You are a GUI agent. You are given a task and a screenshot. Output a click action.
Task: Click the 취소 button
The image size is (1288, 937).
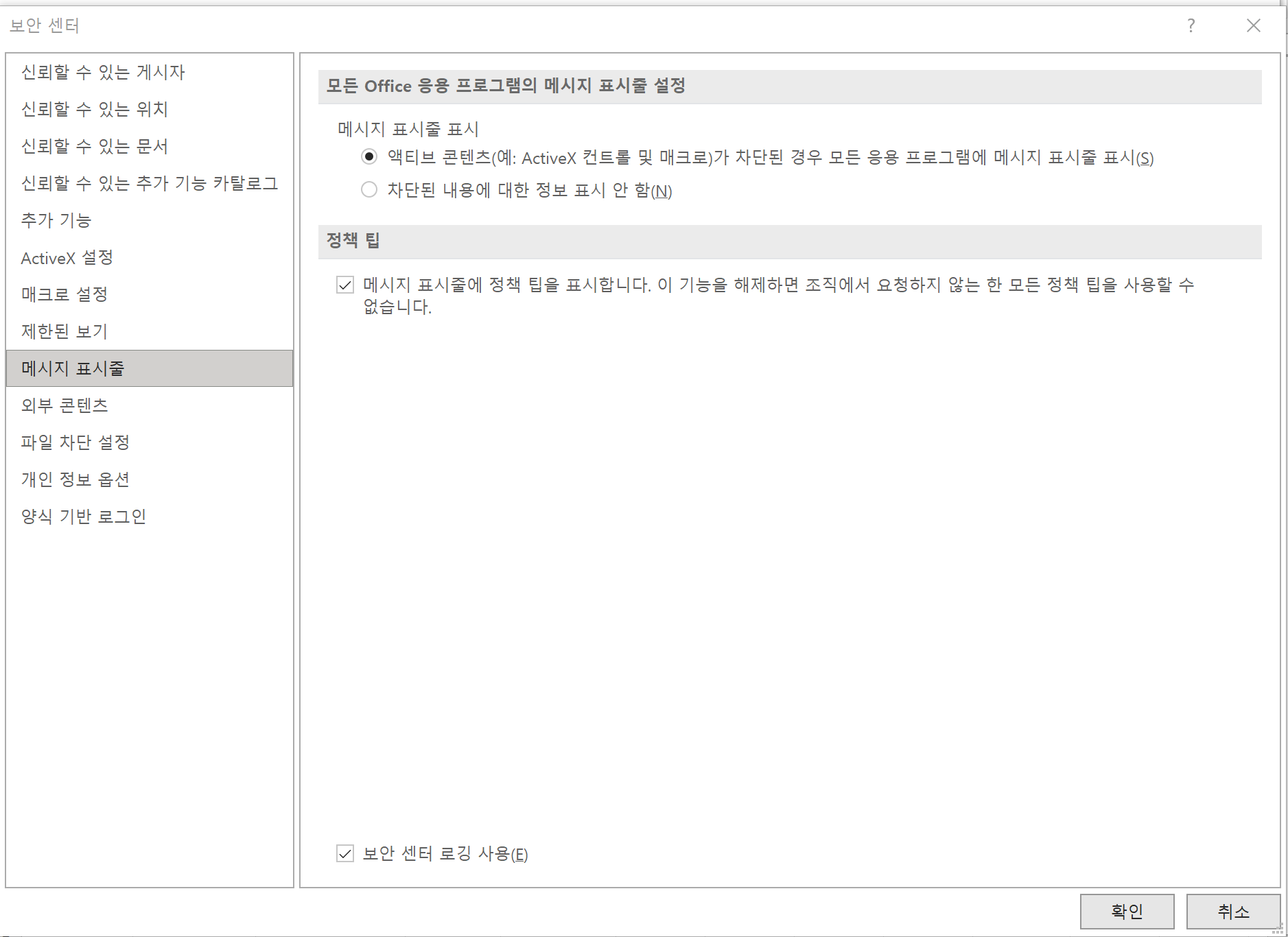(1233, 911)
